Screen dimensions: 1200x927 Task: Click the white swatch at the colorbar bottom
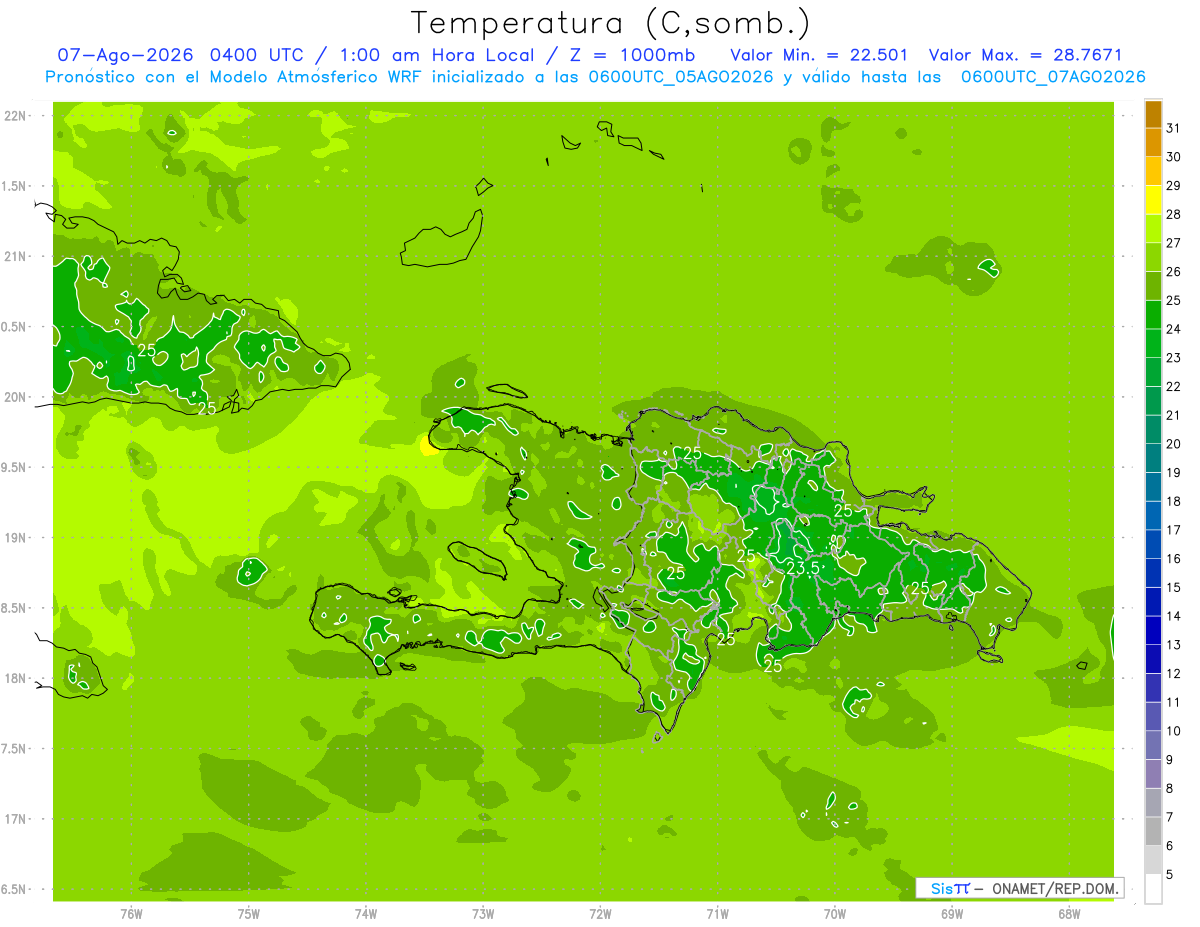tap(1153, 889)
